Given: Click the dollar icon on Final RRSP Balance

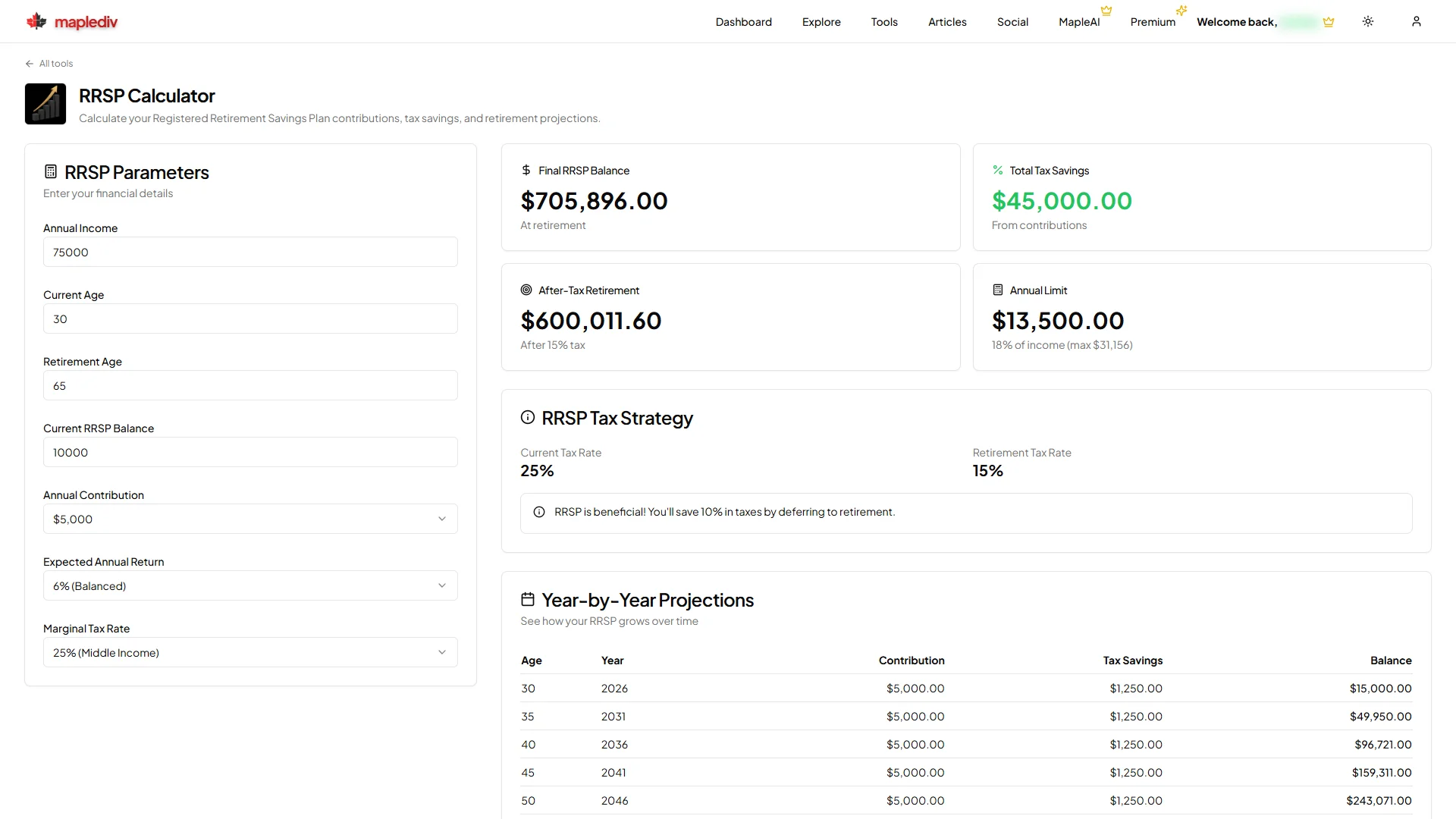Looking at the screenshot, I should point(526,171).
